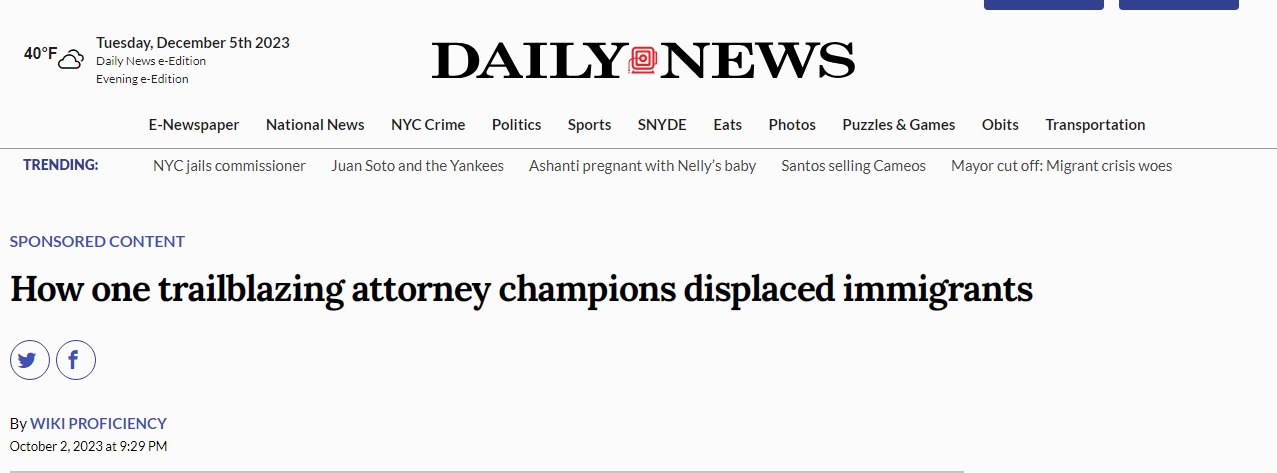This screenshot has width=1277, height=473.
Task: Open Juan Soto and the Yankees story
Action: coord(417,166)
